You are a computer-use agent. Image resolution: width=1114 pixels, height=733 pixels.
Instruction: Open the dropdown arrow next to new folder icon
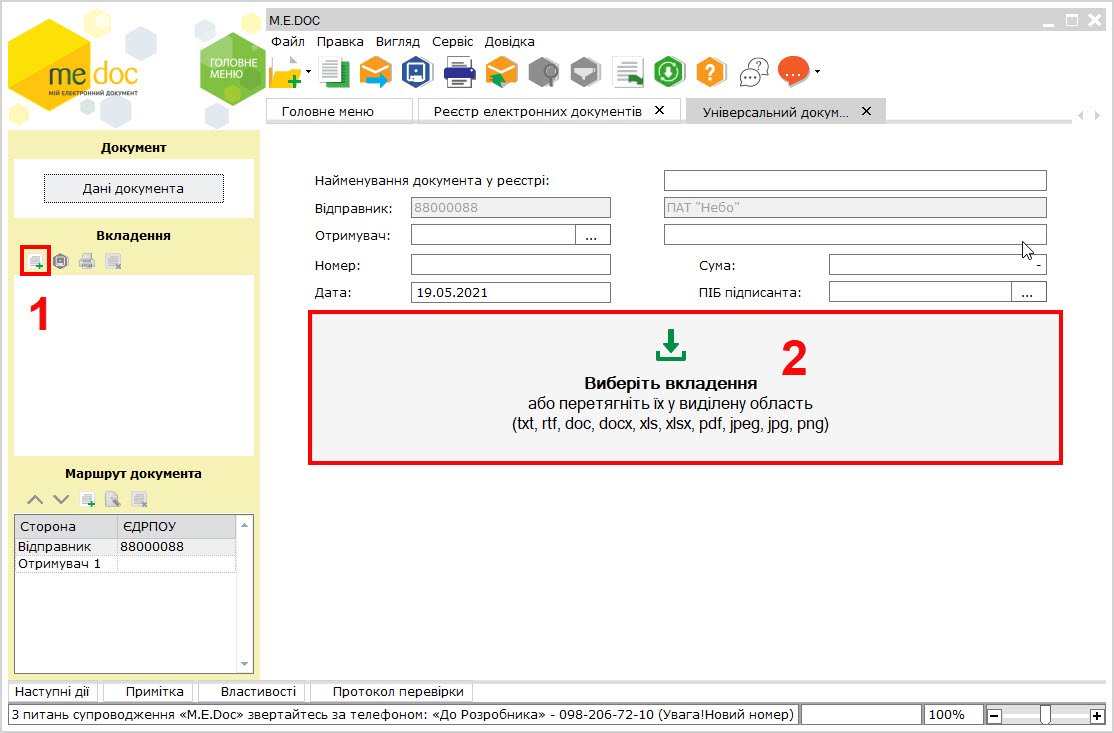tap(308, 72)
